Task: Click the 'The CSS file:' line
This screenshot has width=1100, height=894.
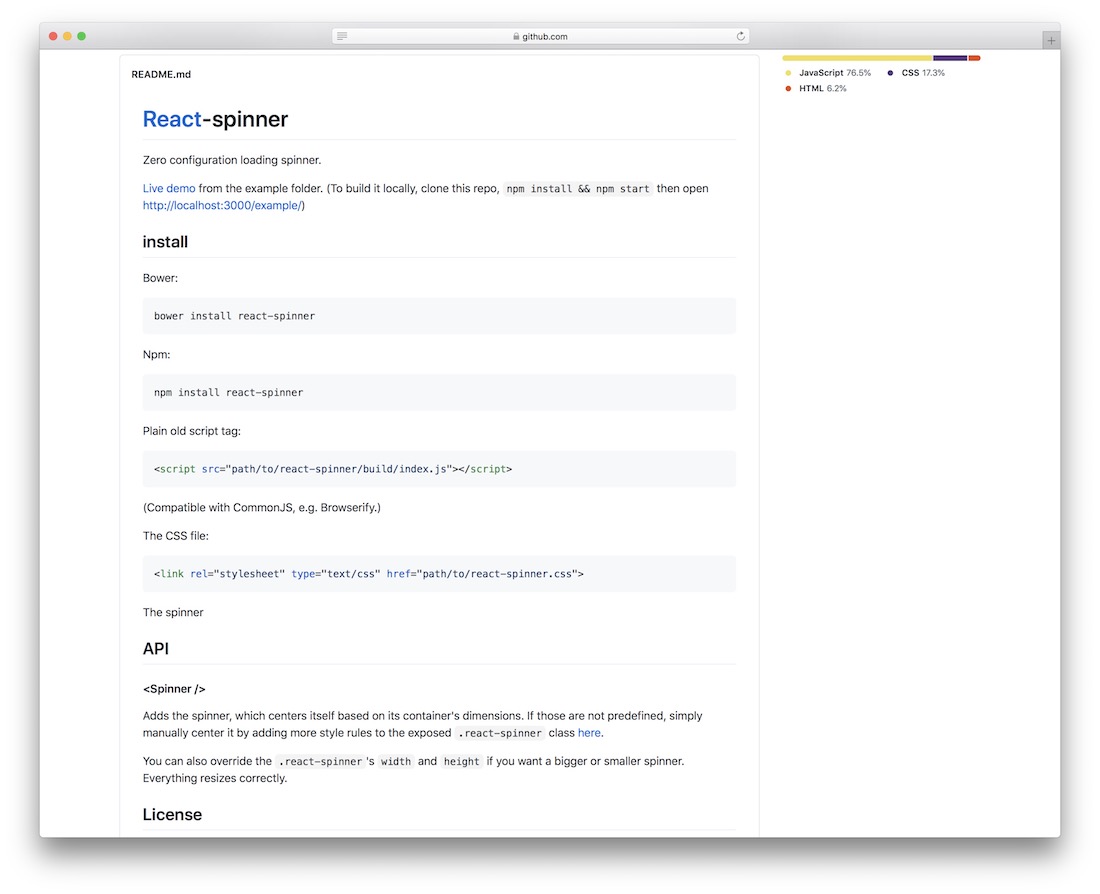Action: coord(176,535)
